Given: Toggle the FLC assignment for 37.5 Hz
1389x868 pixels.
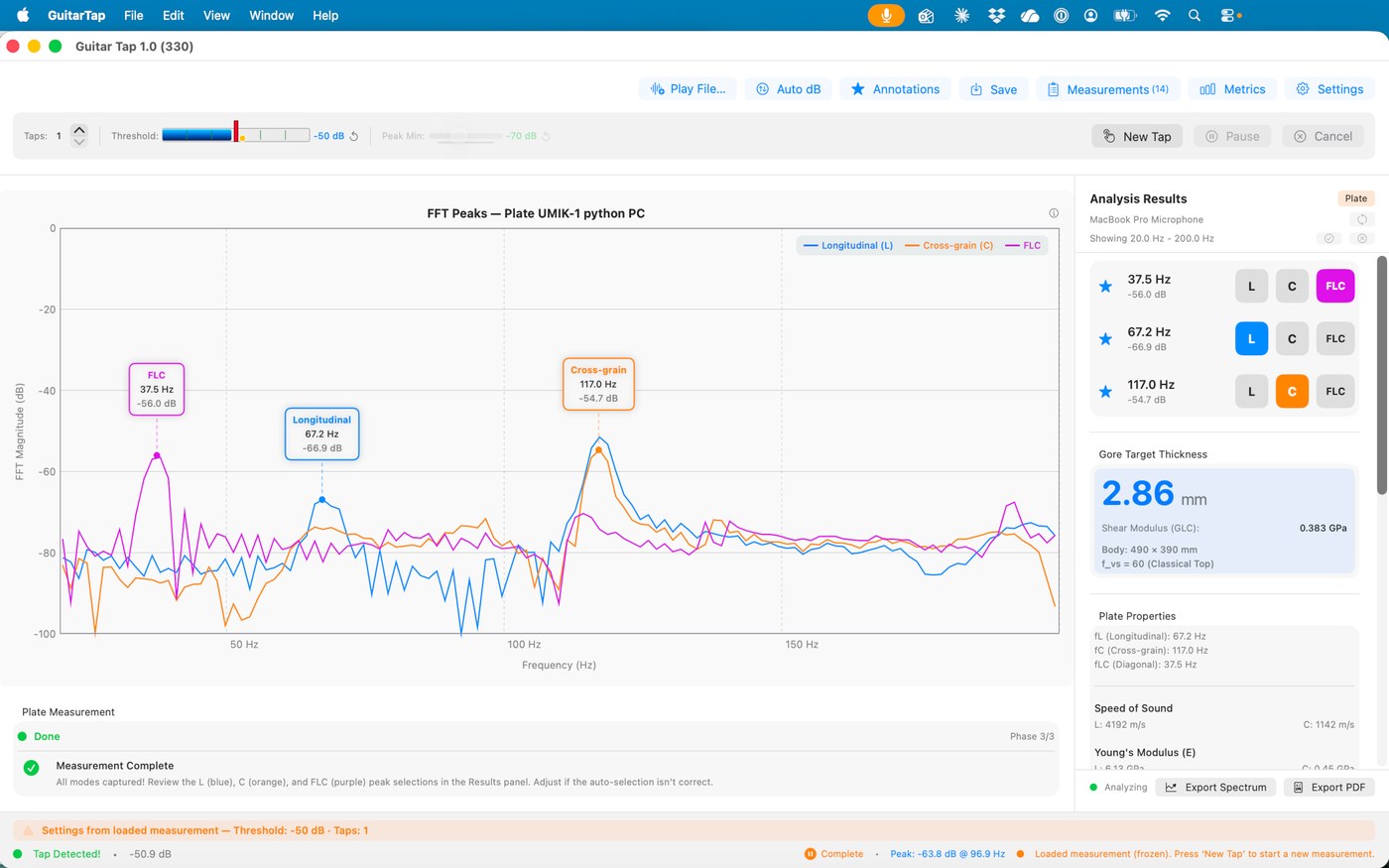Looking at the screenshot, I should click(x=1335, y=286).
